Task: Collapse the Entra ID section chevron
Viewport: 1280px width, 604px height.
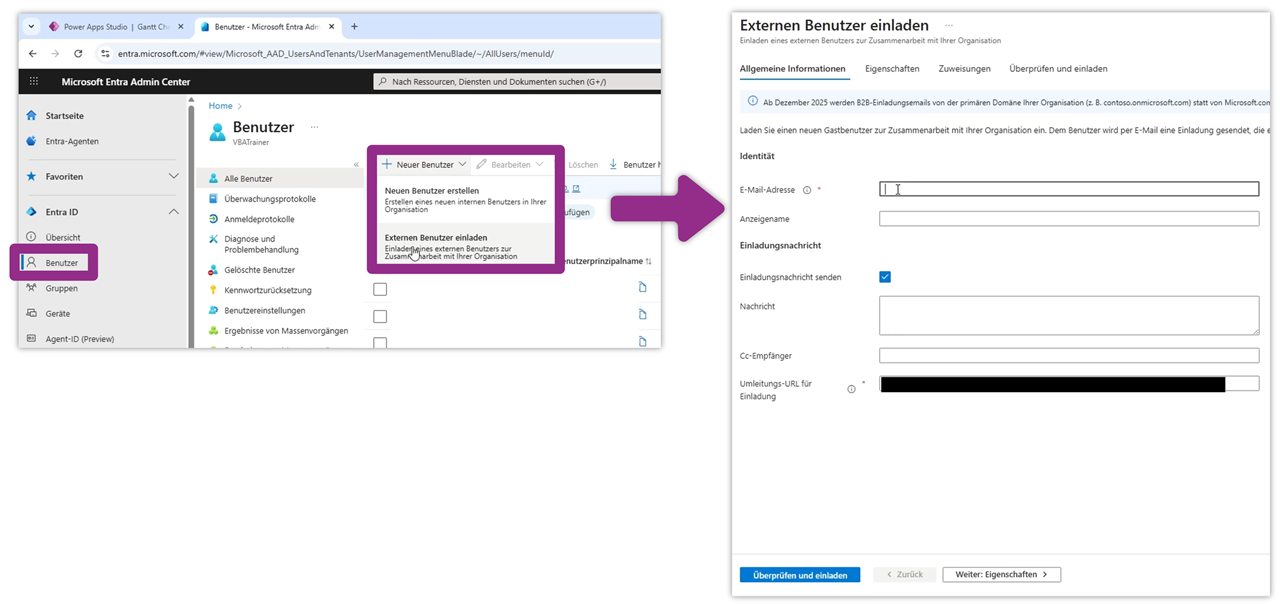Action: click(x=173, y=212)
